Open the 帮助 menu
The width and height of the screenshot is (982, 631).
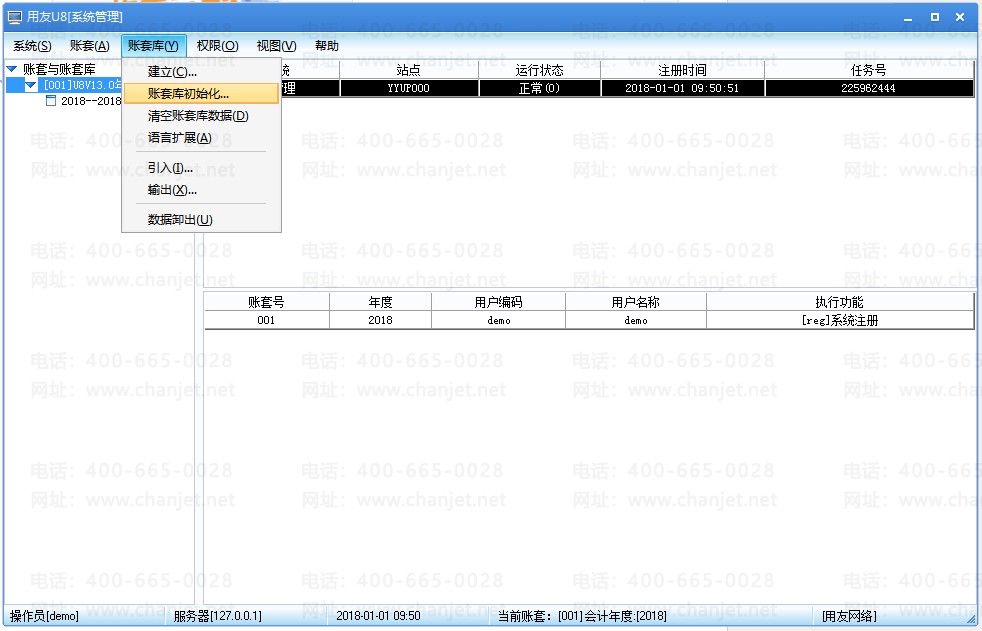click(327, 46)
